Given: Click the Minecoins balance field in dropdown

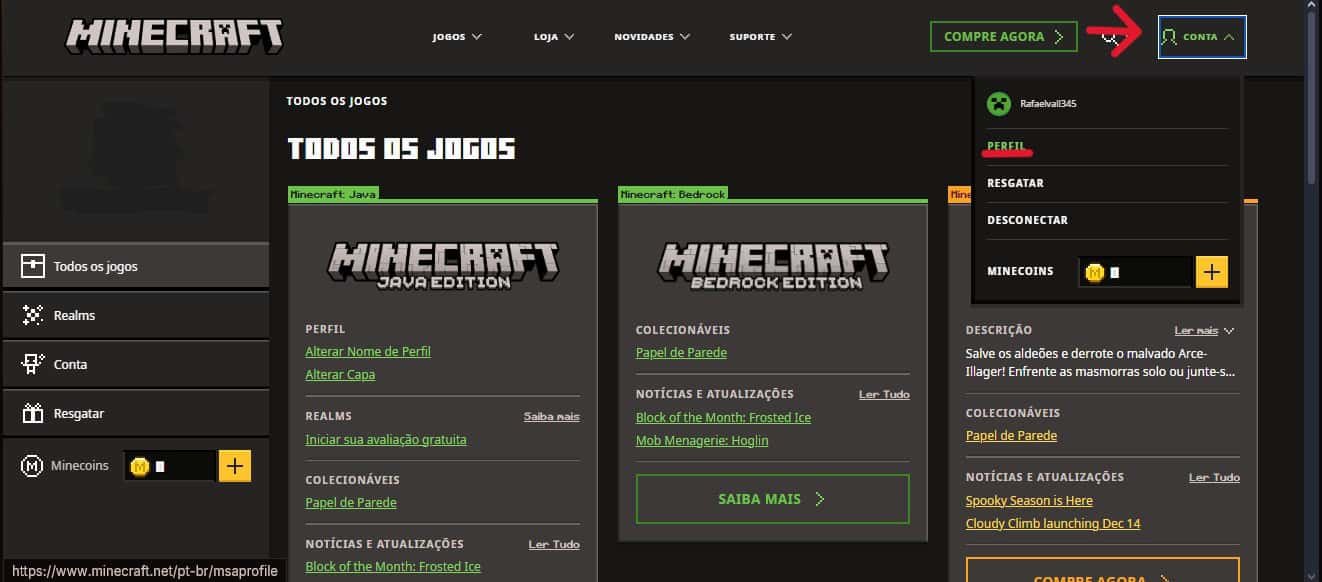Looking at the screenshot, I should pyautogui.click(x=1136, y=271).
